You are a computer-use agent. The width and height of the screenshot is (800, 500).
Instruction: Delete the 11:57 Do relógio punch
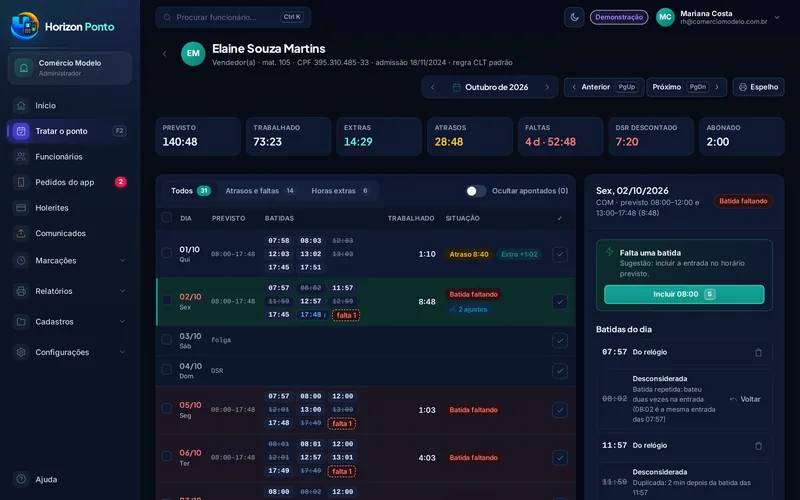point(759,446)
